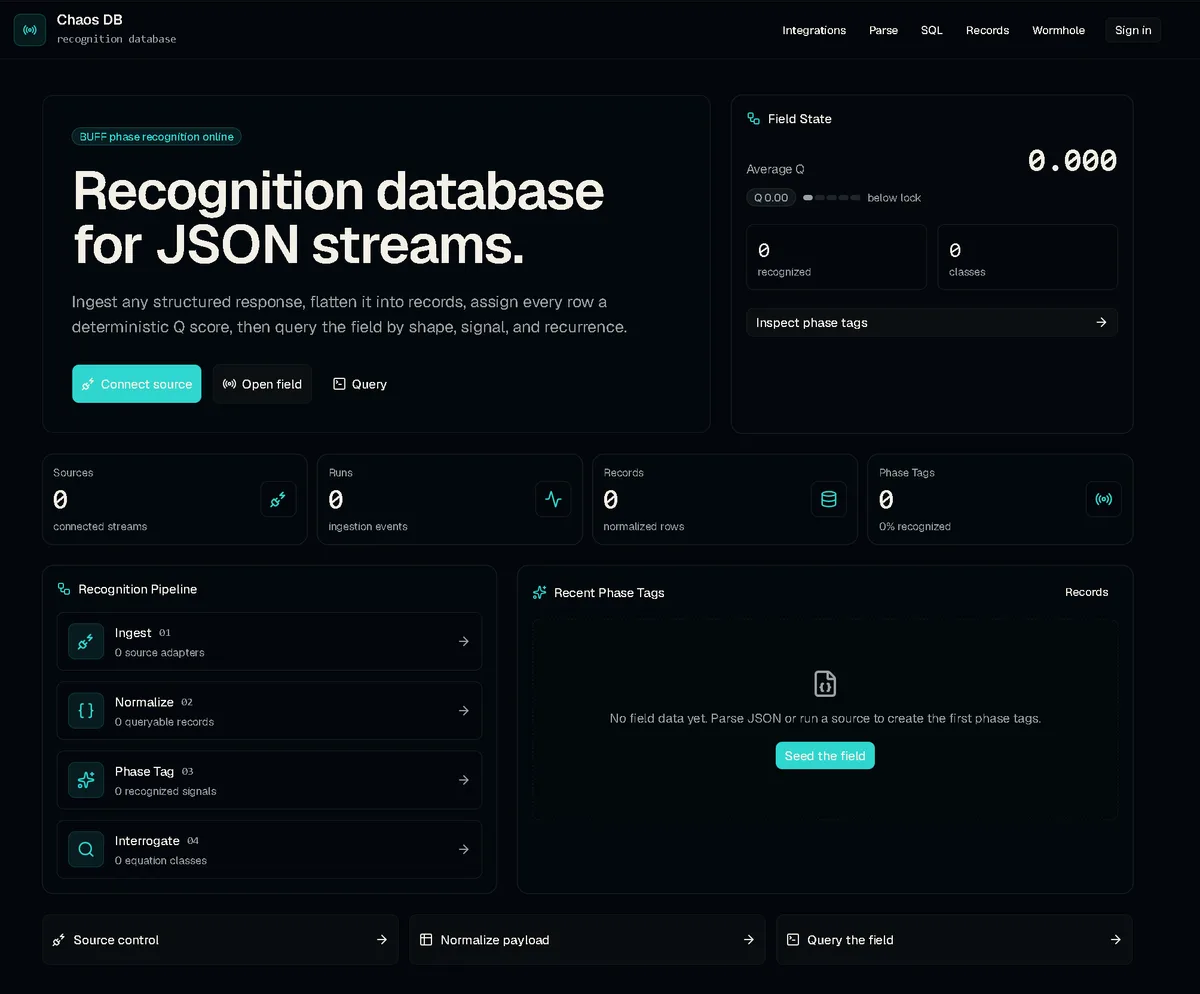Viewport: 1200px width, 994px height.
Task: Click the Source control plug icon
Action: point(59,940)
